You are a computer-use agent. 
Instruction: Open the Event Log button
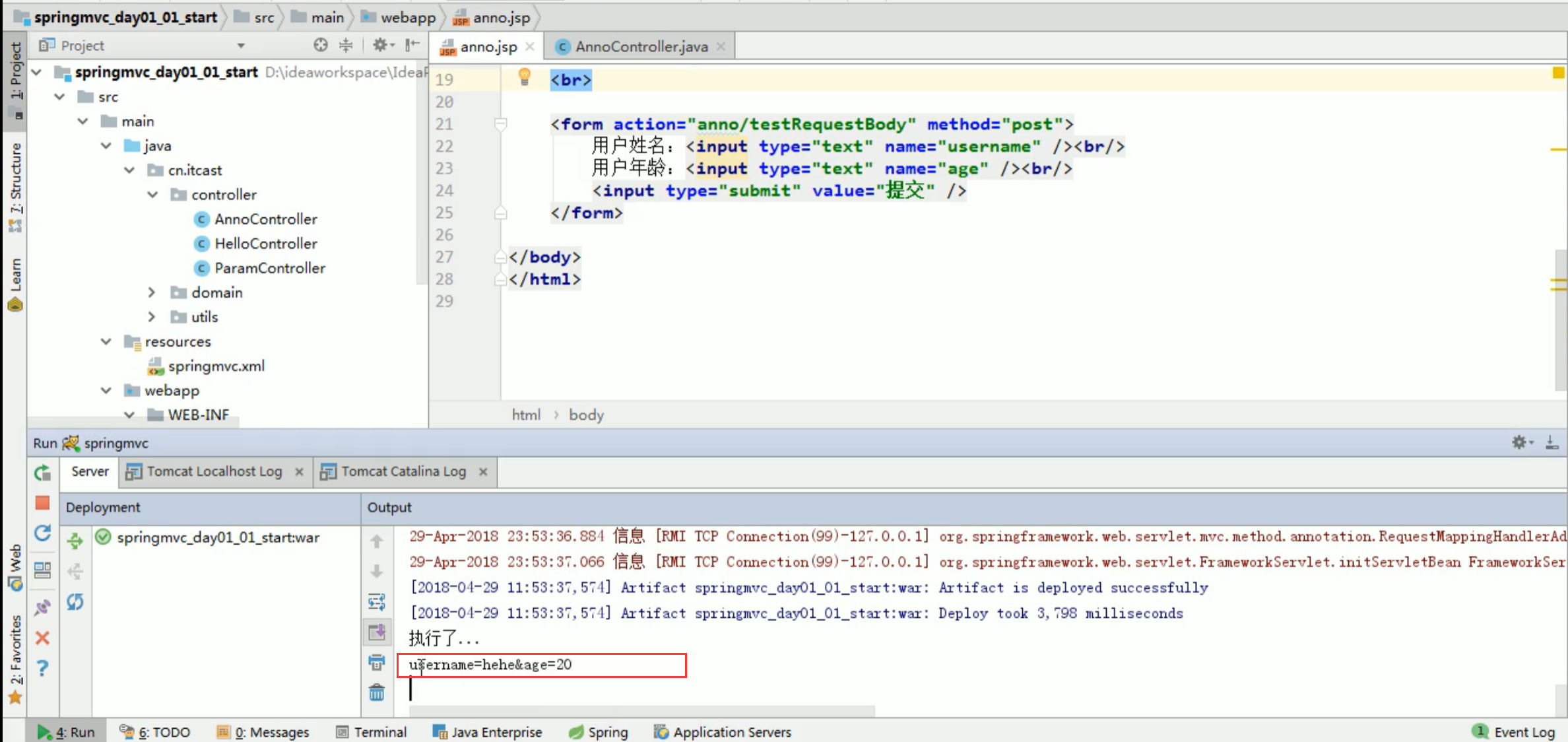tap(1515, 732)
